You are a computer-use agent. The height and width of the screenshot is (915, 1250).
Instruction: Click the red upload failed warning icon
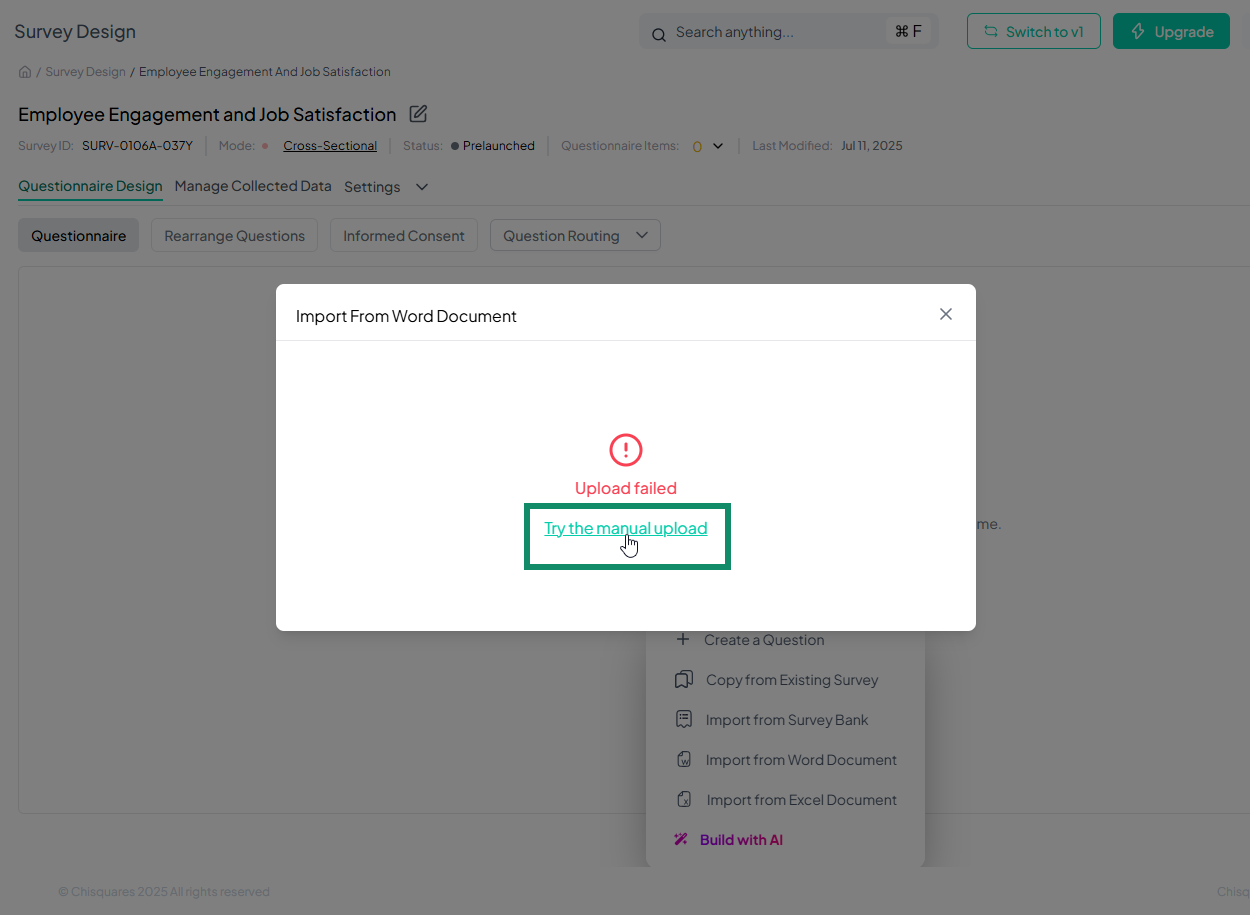click(x=626, y=450)
